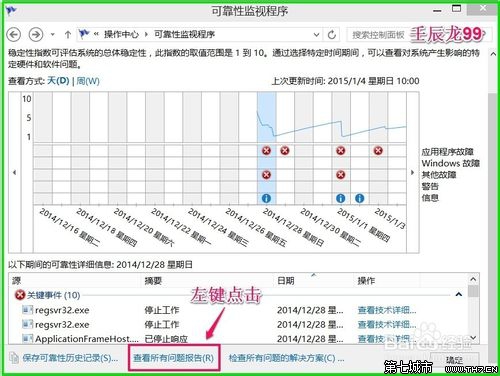The height and width of the screenshot is (376, 500).
Task: Click 信息 row label
Action: point(430,198)
